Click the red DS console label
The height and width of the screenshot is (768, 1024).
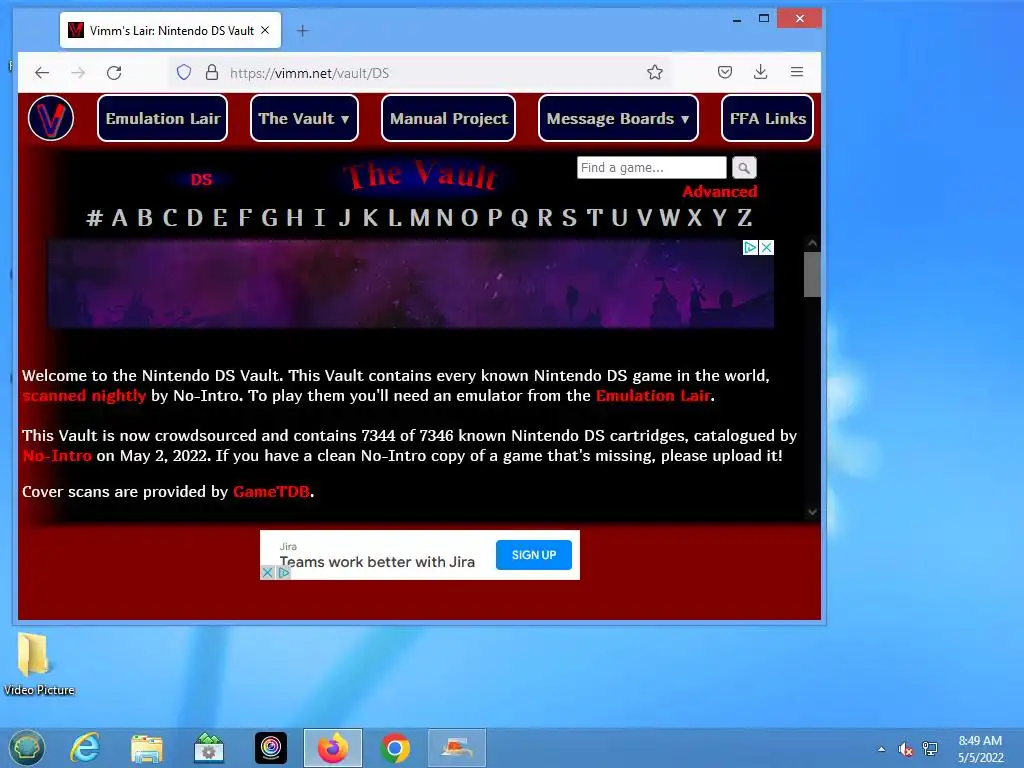click(201, 180)
